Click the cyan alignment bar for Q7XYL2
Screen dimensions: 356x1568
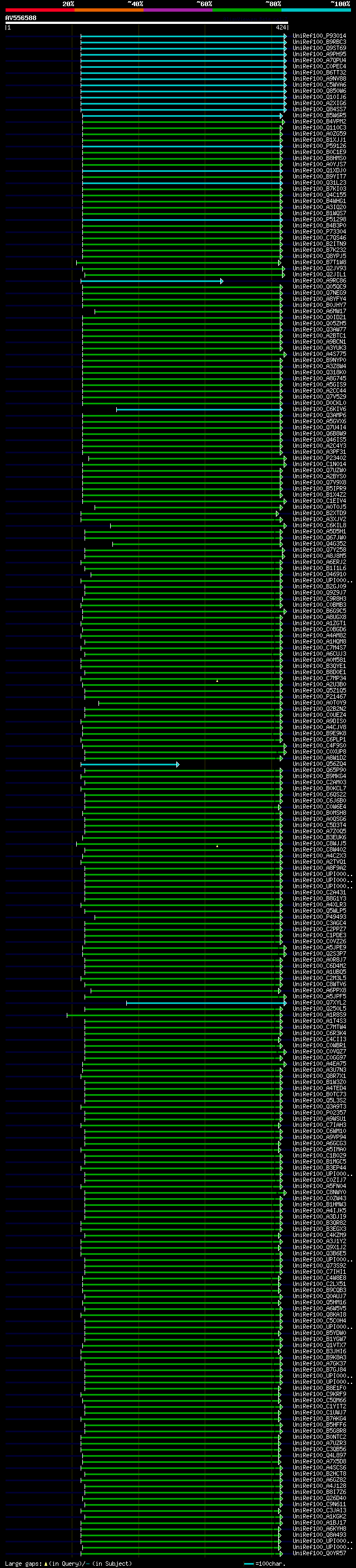[206, 1003]
